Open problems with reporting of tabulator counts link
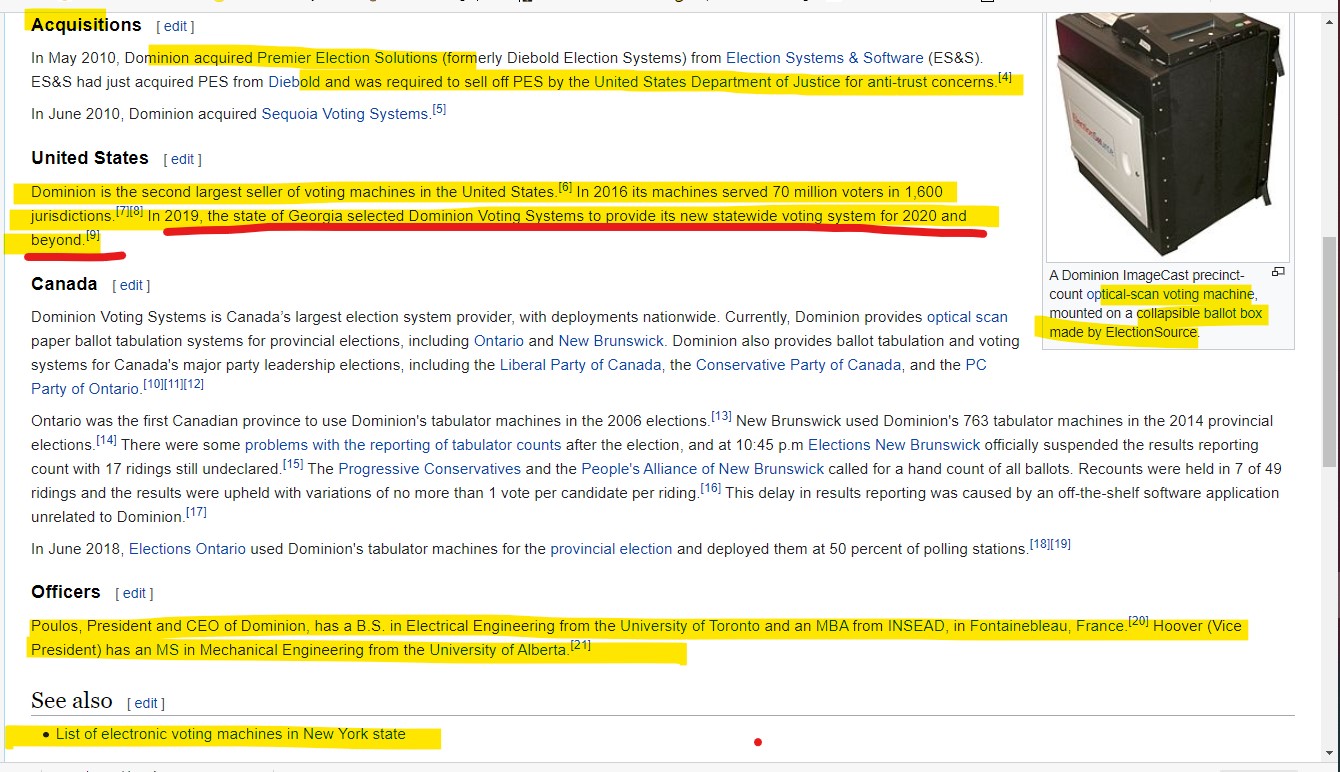This screenshot has width=1340, height=772. click(x=403, y=445)
